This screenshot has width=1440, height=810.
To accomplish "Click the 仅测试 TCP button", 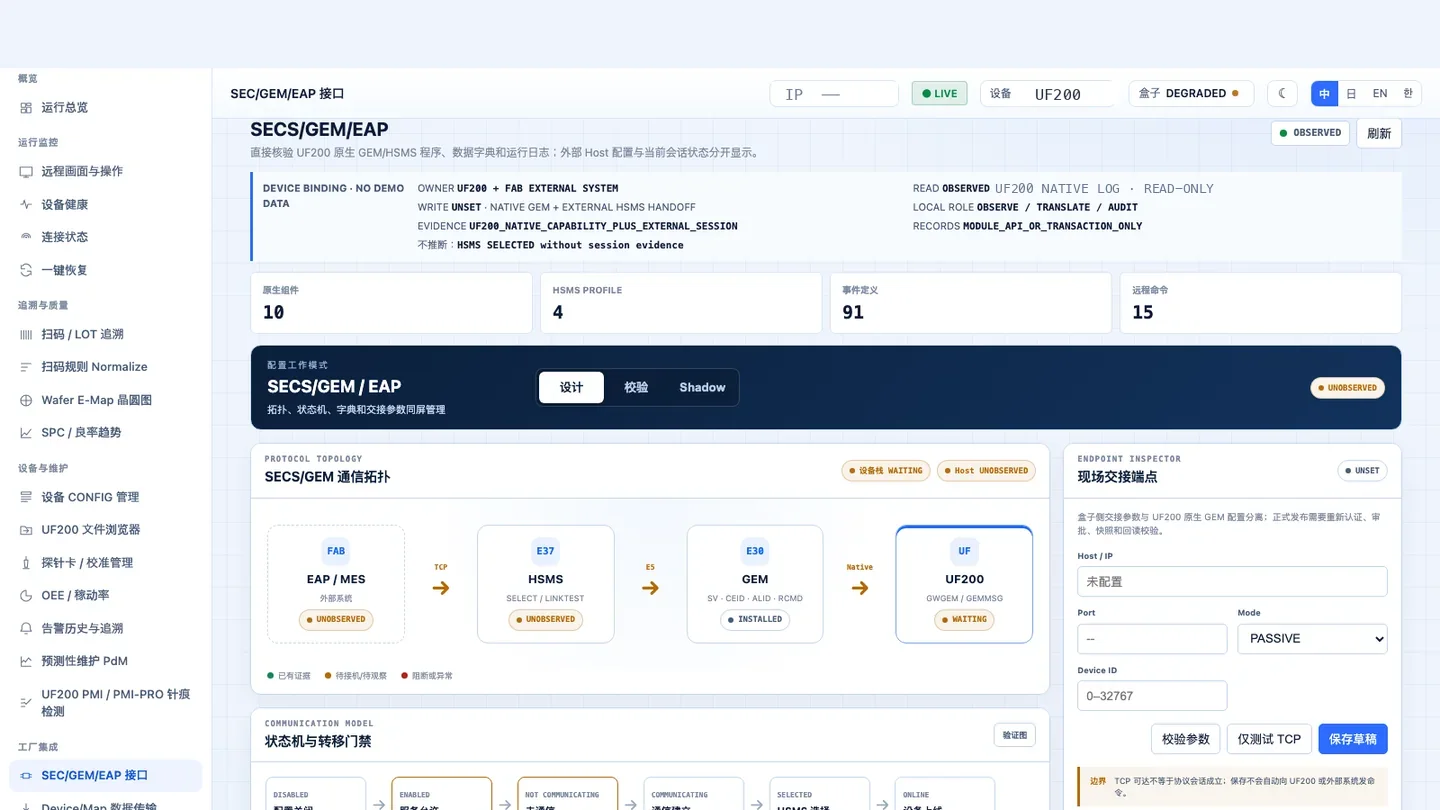I will pyautogui.click(x=1269, y=739).
